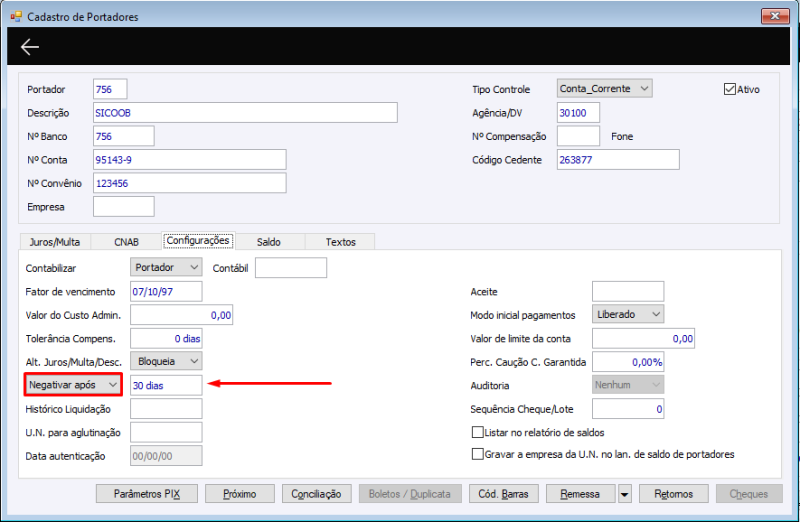This screenshot has height=522, width=800.
Task: Expand the Modo inicial pagamentos dropdown
Action: coord(628,314)
